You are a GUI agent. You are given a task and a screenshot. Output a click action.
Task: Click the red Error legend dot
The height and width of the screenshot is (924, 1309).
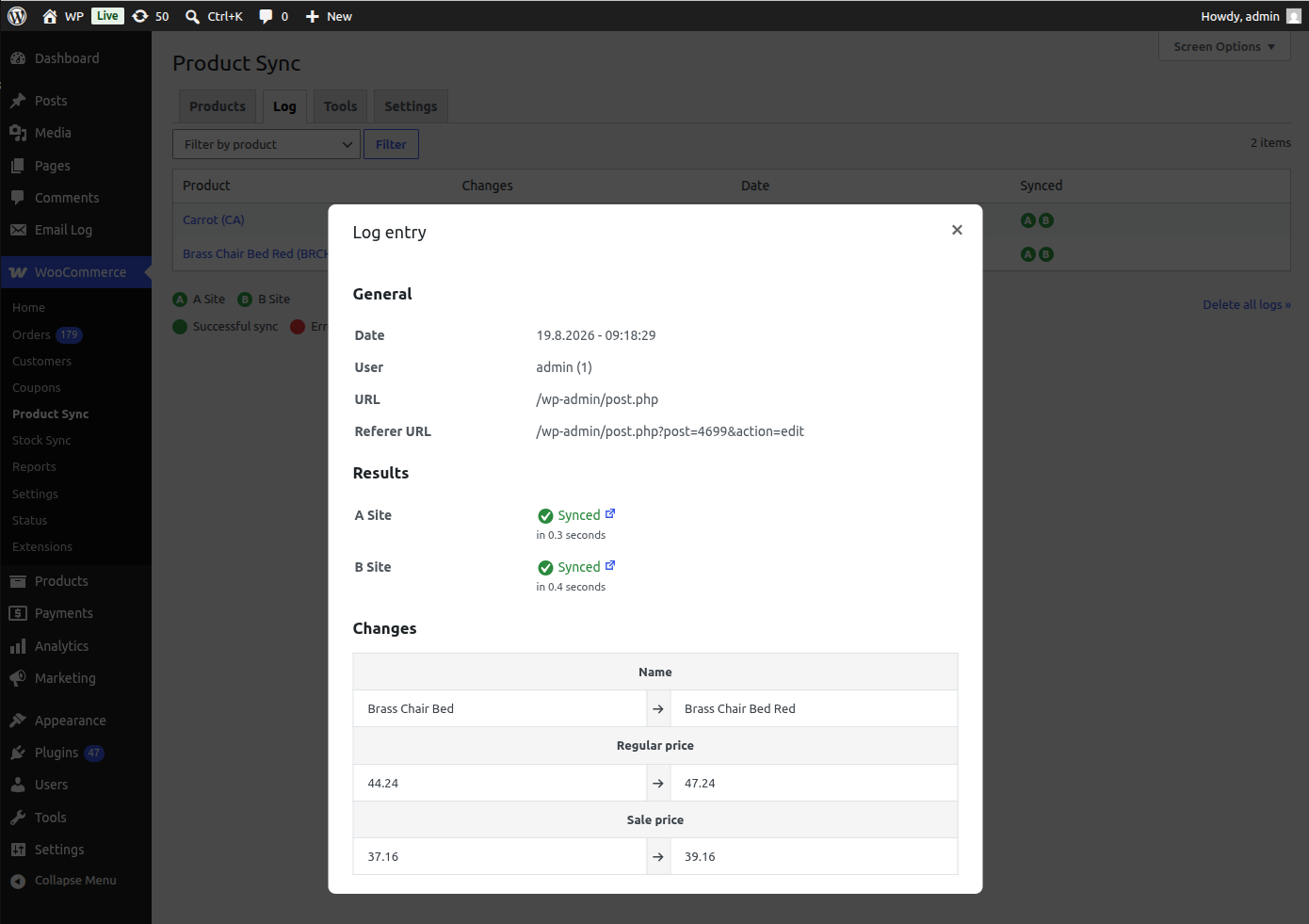(x=298, y=327)
